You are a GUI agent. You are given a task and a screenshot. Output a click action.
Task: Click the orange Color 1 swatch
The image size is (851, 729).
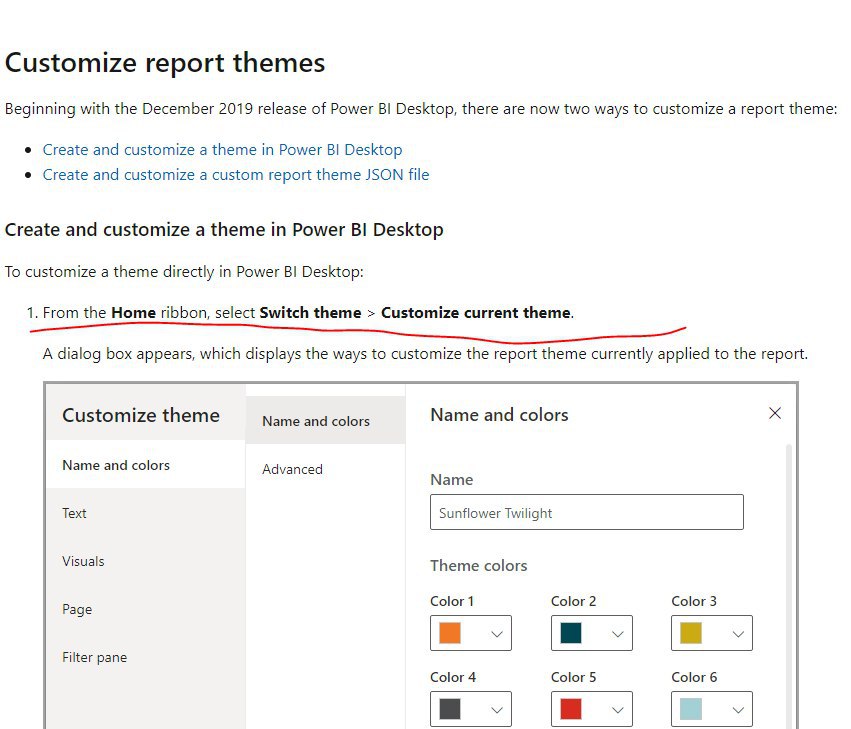pyautogui.click(x=450, y=633)
